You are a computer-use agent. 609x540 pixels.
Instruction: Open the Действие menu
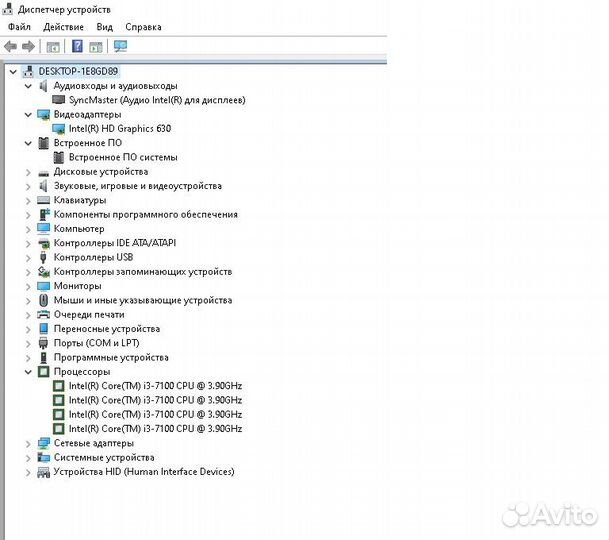[63, 27]
